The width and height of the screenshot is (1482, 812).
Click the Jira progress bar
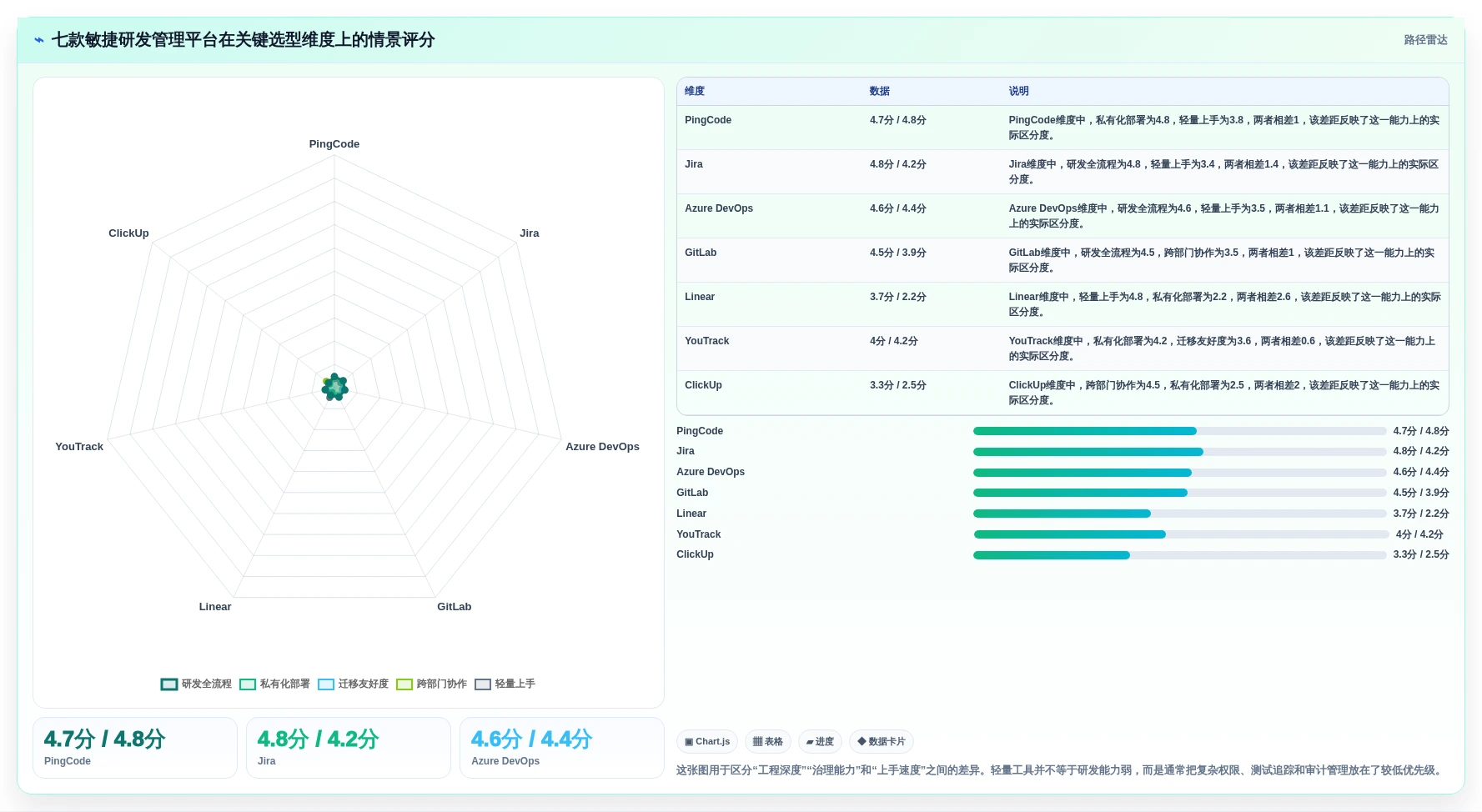1180,452
